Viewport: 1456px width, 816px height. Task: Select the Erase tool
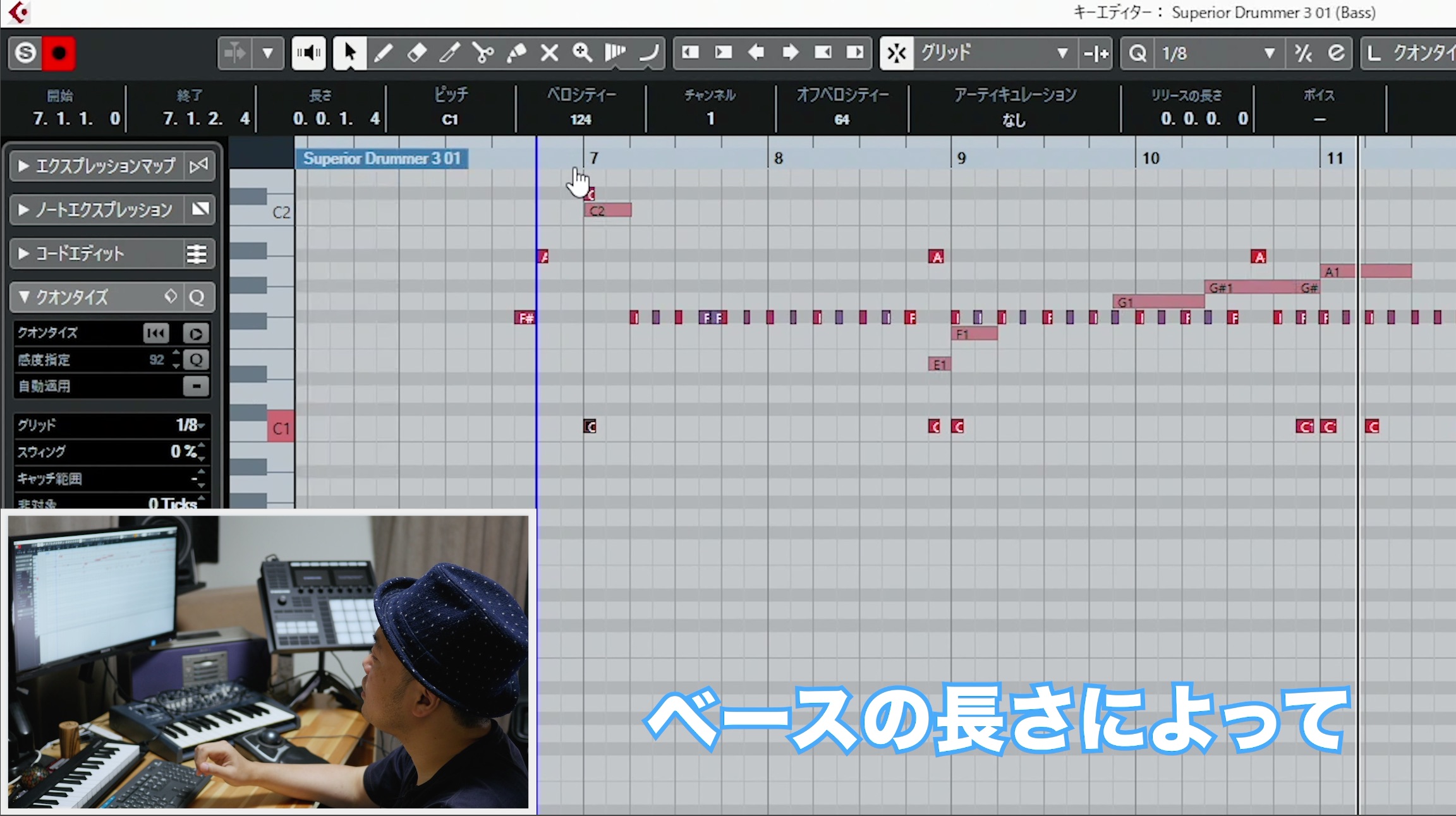coord(416,53)
